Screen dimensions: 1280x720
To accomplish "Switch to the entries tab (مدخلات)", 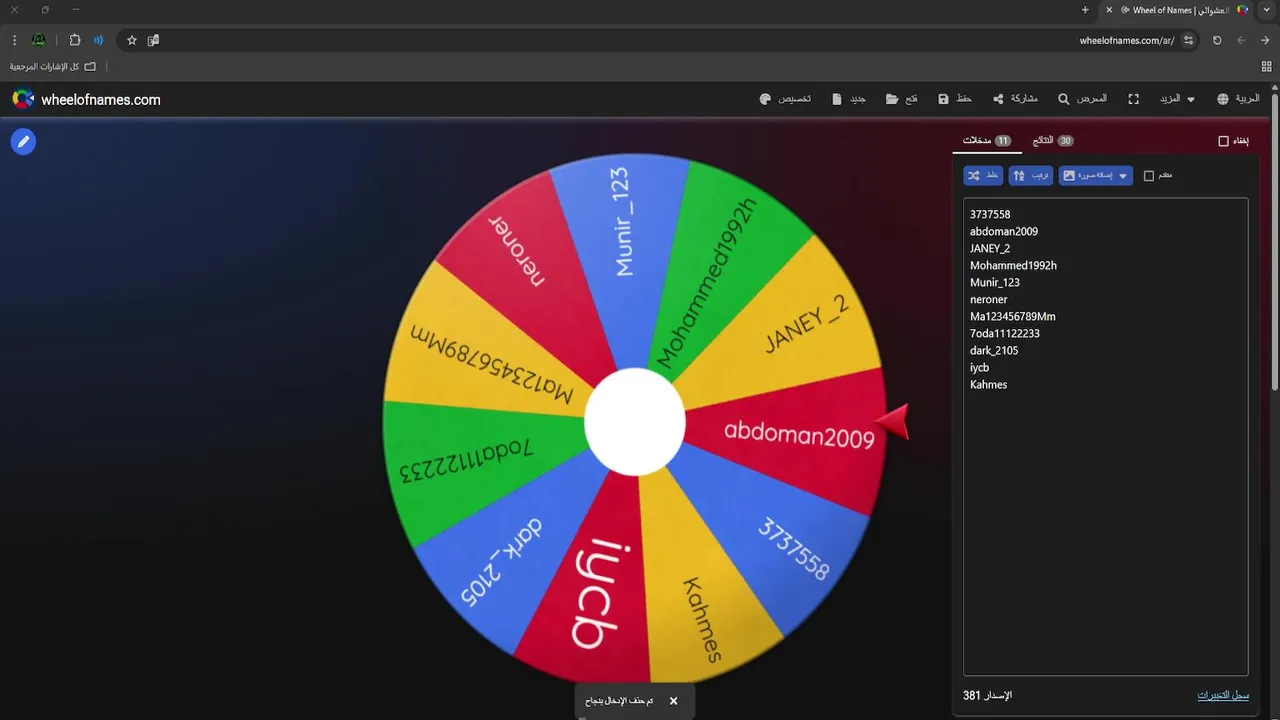I will (x=987, y=141).
